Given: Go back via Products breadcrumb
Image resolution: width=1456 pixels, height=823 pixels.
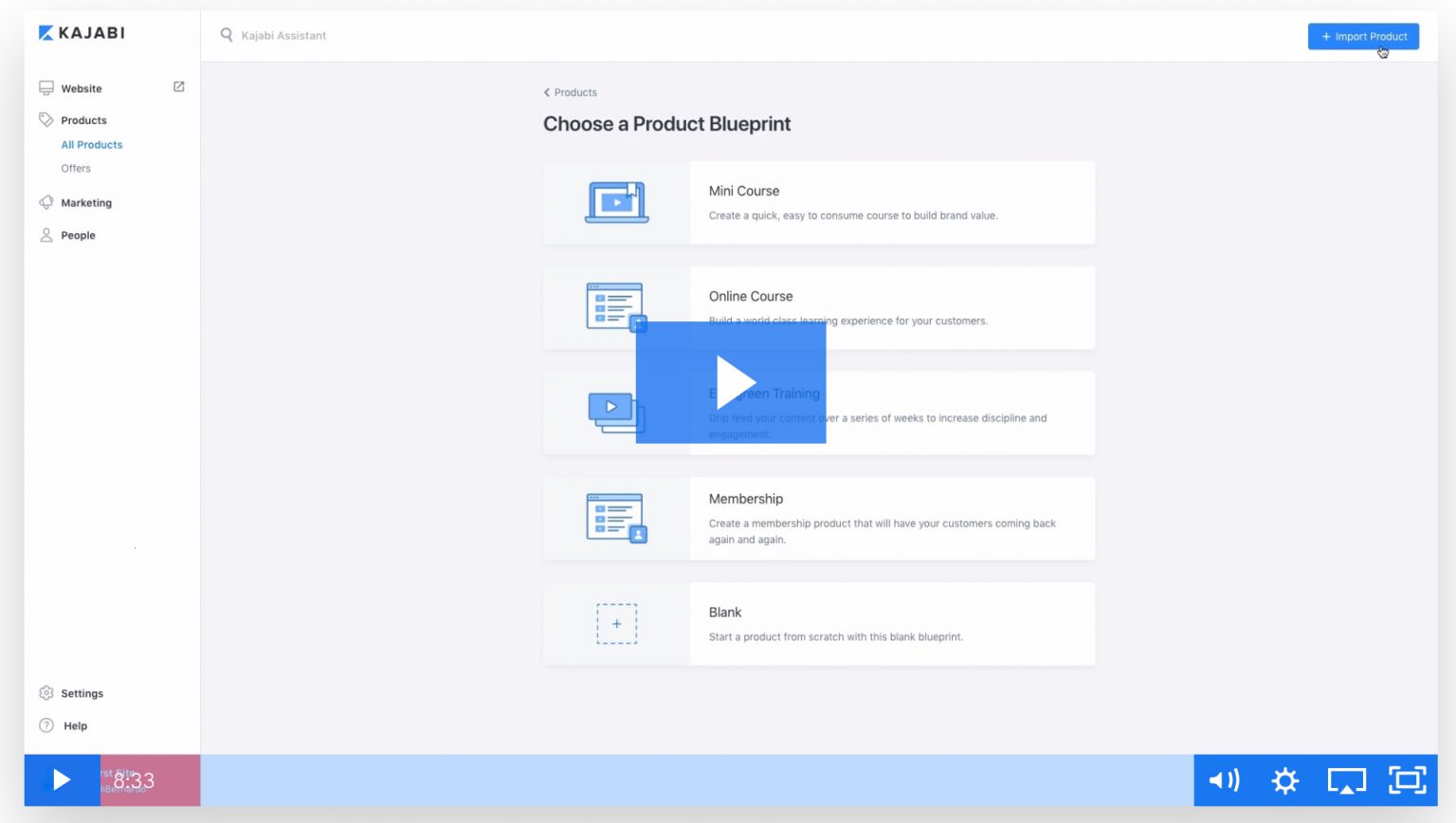Looking at the screenshot, I should (x=571, y=93).
